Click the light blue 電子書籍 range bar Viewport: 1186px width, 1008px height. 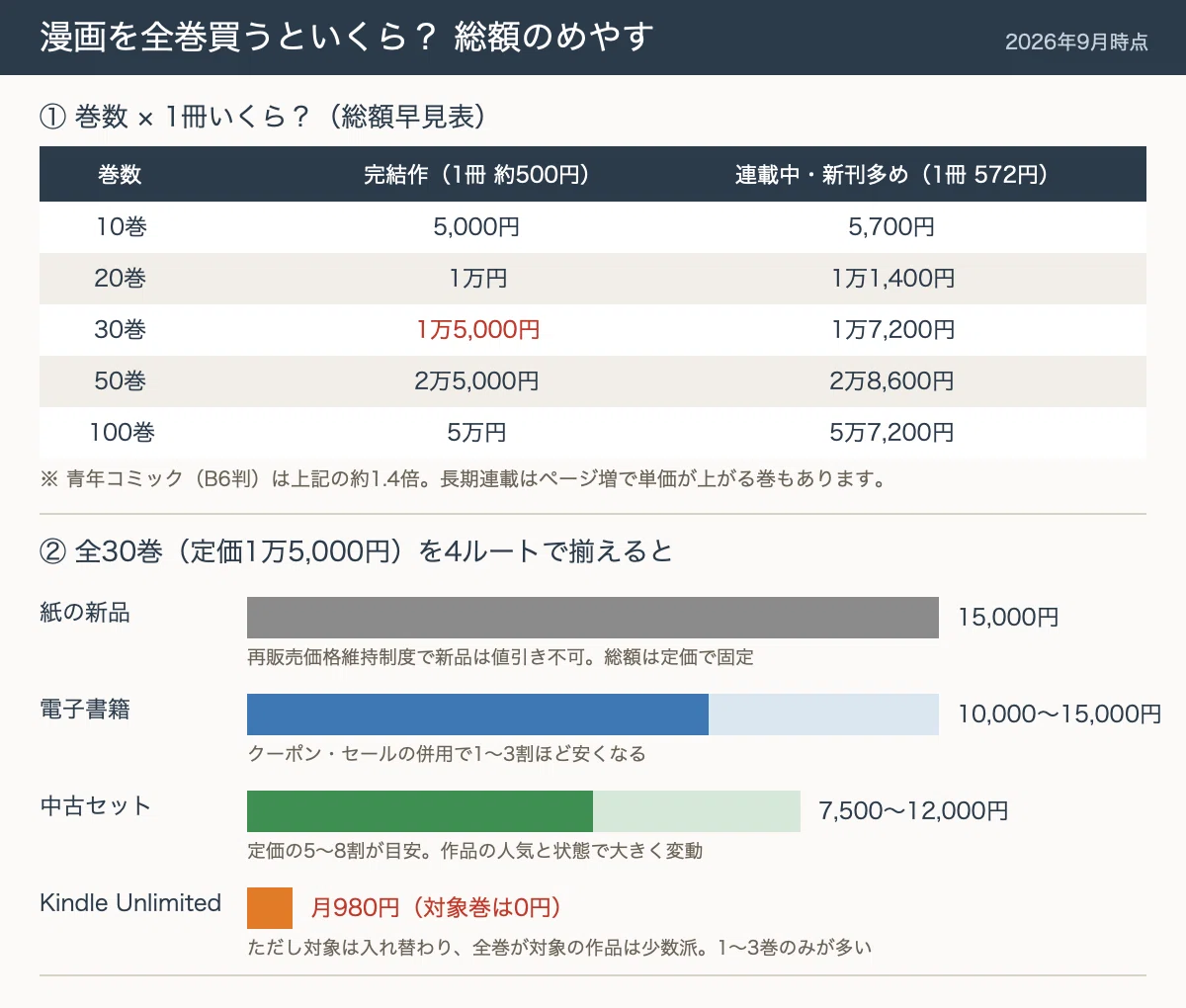pyautogui.click(x=823, y=714)
